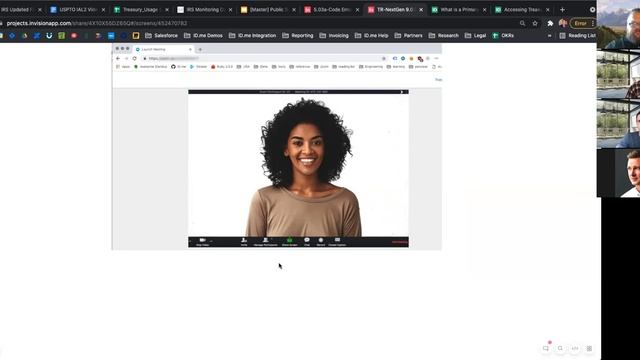
Task: Open the Legal bookmarks folder
Action: [x=476, y=36]
